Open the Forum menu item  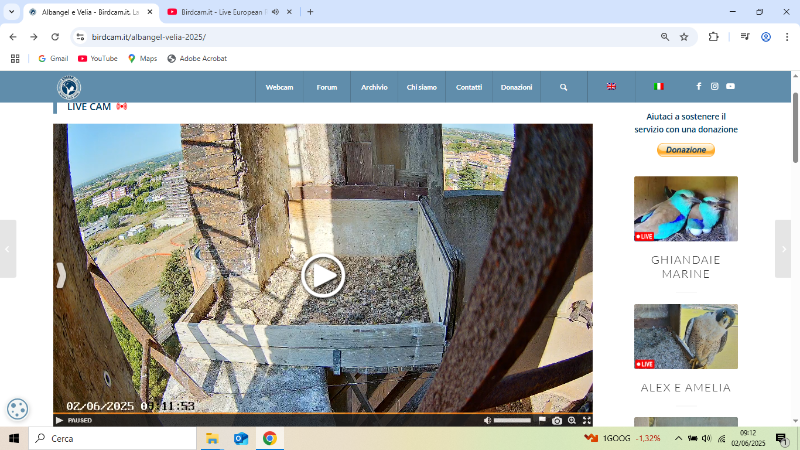point(327,87)
